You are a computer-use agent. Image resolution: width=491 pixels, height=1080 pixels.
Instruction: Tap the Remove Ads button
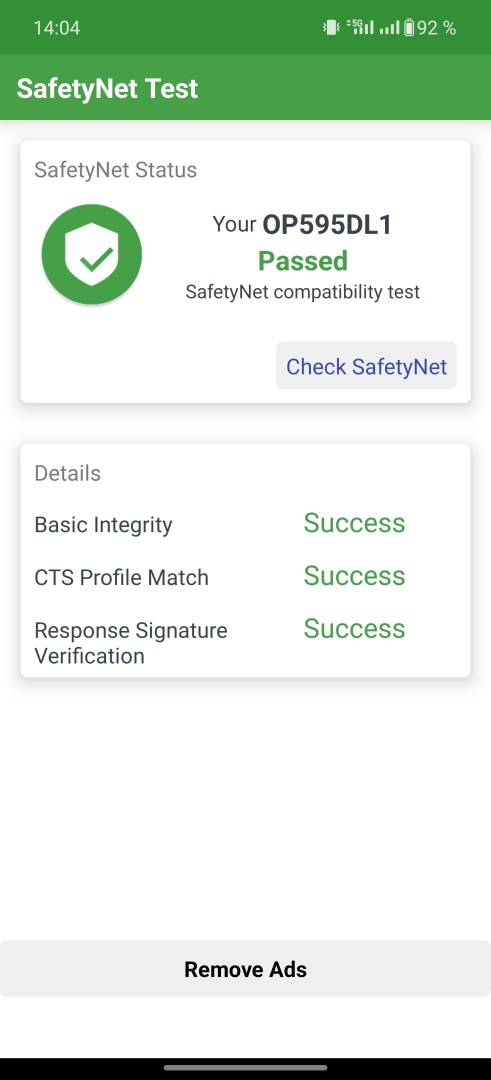[x=245, y=969]
